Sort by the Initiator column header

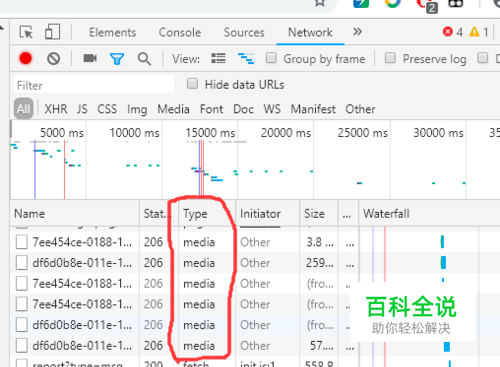click(268, 213)
